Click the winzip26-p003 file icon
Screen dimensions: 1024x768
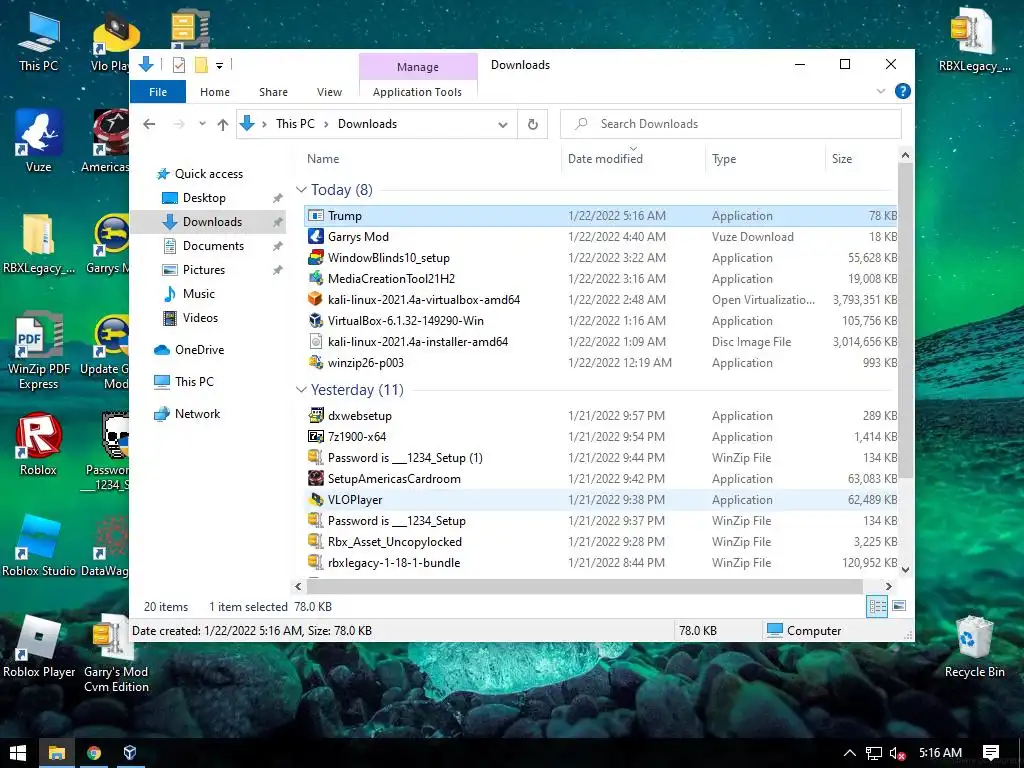coord(316,362)
